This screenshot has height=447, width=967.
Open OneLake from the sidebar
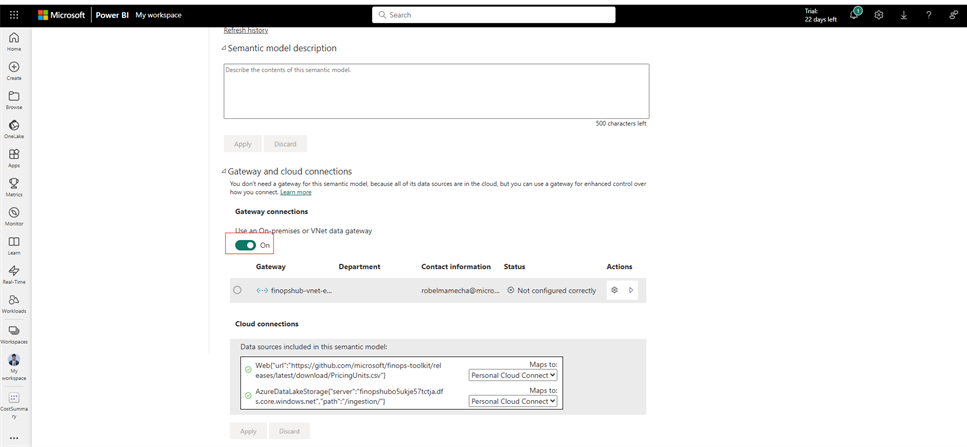click(x=14, y=129)
